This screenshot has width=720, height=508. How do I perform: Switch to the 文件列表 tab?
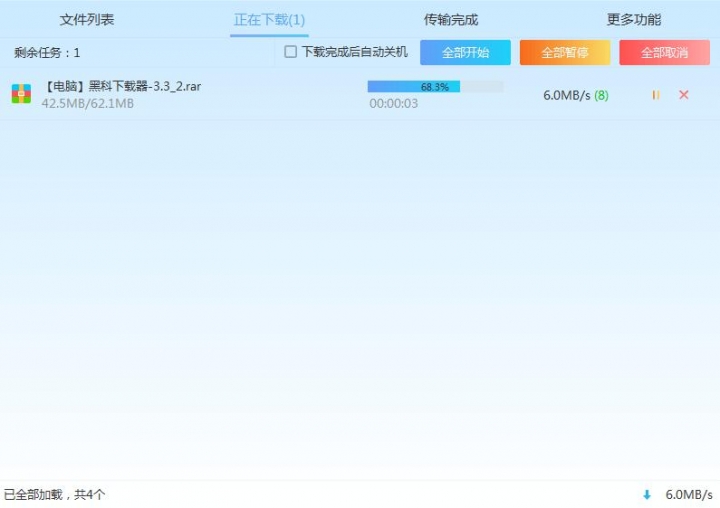click(x=87, y=19)
